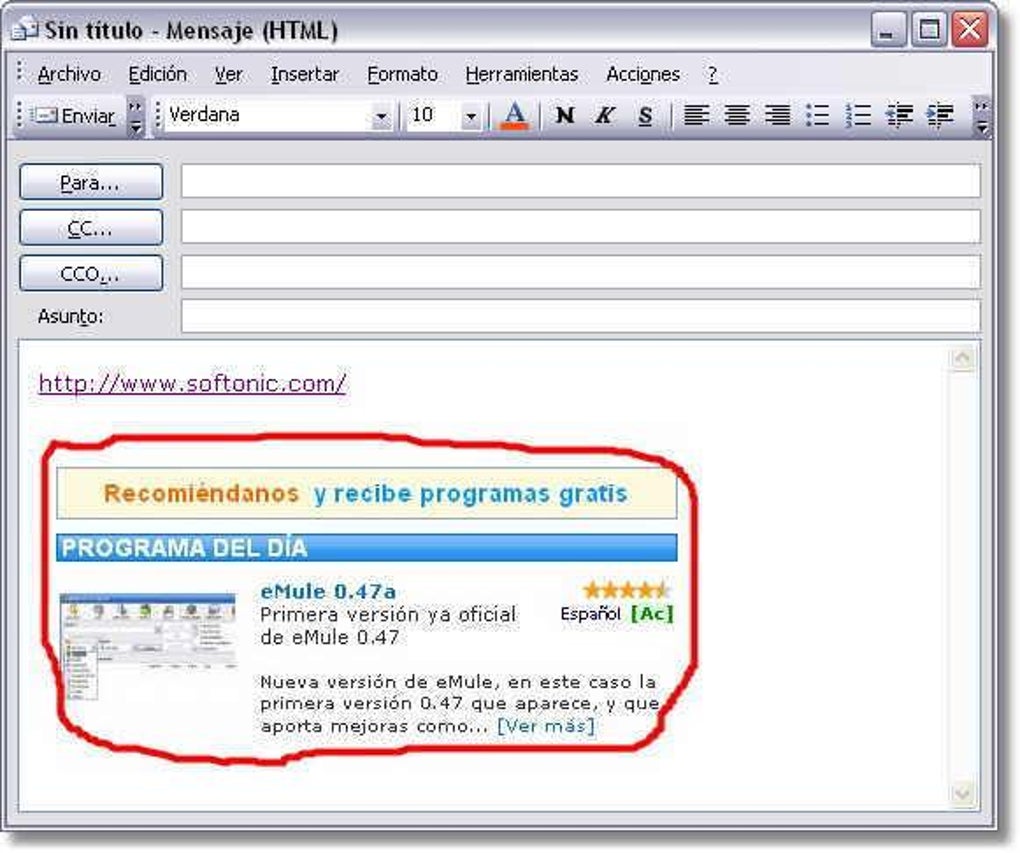
Task: Toggle underline (S) formatting
Action: 645,116
